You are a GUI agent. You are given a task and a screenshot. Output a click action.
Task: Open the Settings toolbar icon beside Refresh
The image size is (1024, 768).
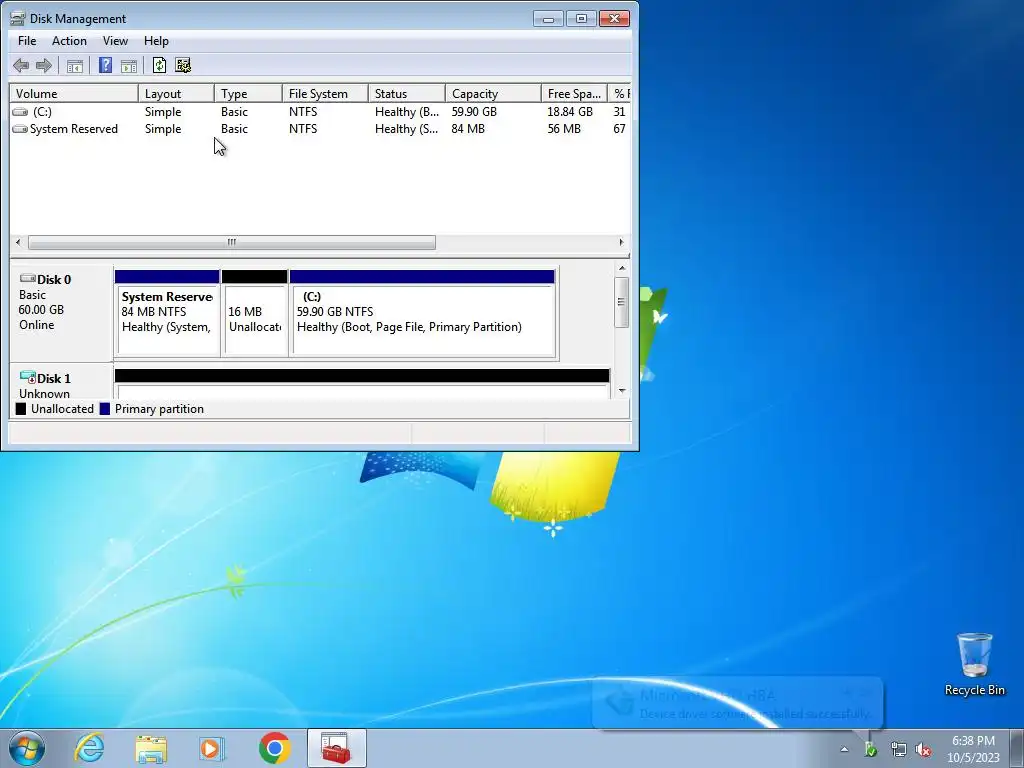click(183, 65)
